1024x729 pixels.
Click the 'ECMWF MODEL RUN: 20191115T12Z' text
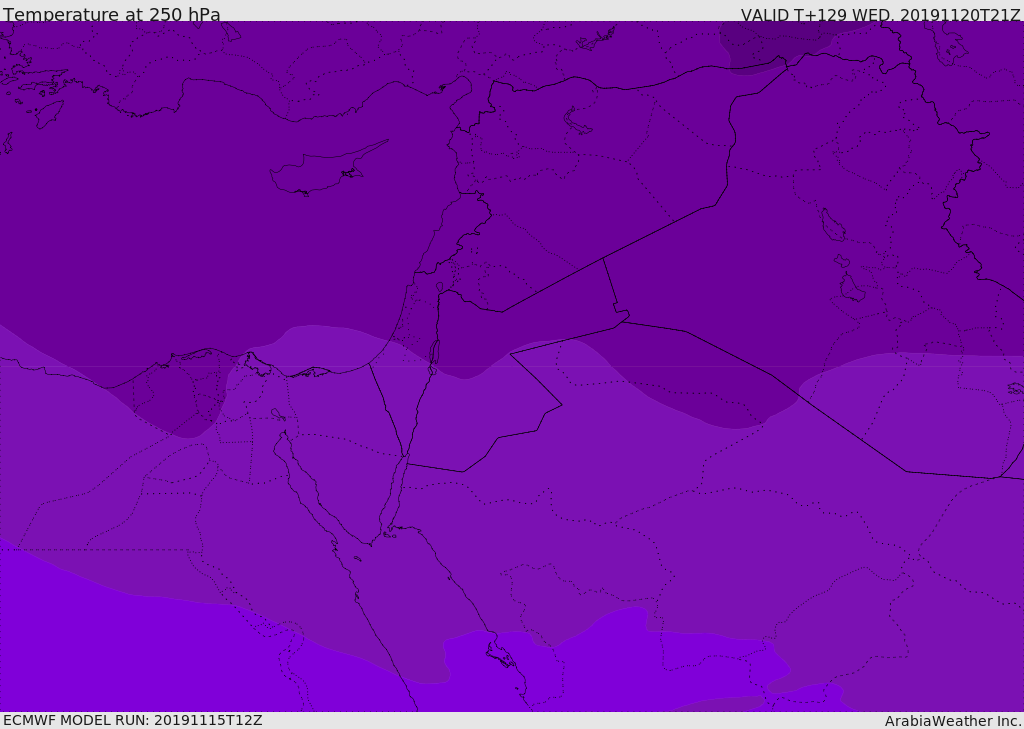pos(133,720)
